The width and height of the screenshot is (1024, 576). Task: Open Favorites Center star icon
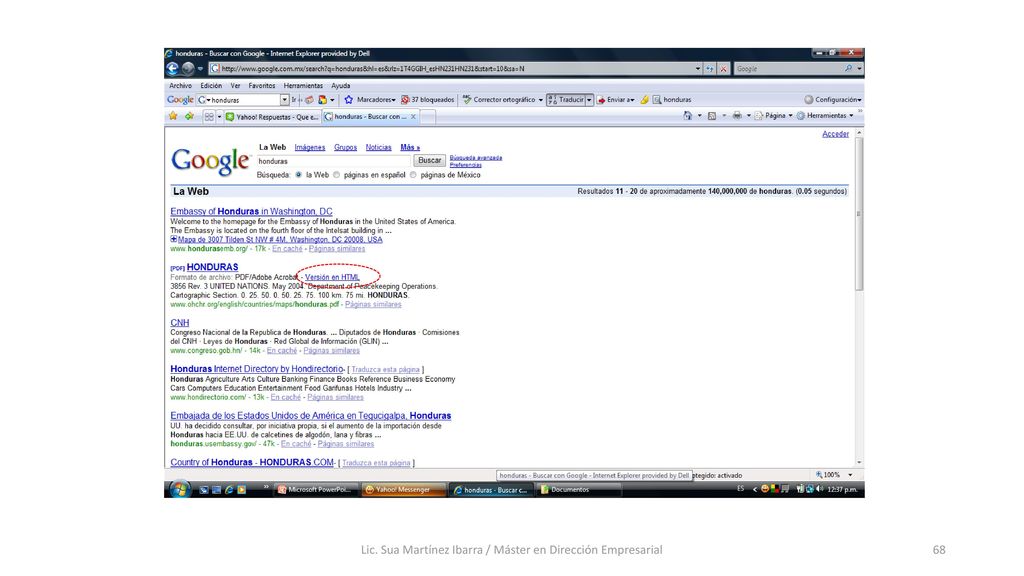[x=173, y=116]
